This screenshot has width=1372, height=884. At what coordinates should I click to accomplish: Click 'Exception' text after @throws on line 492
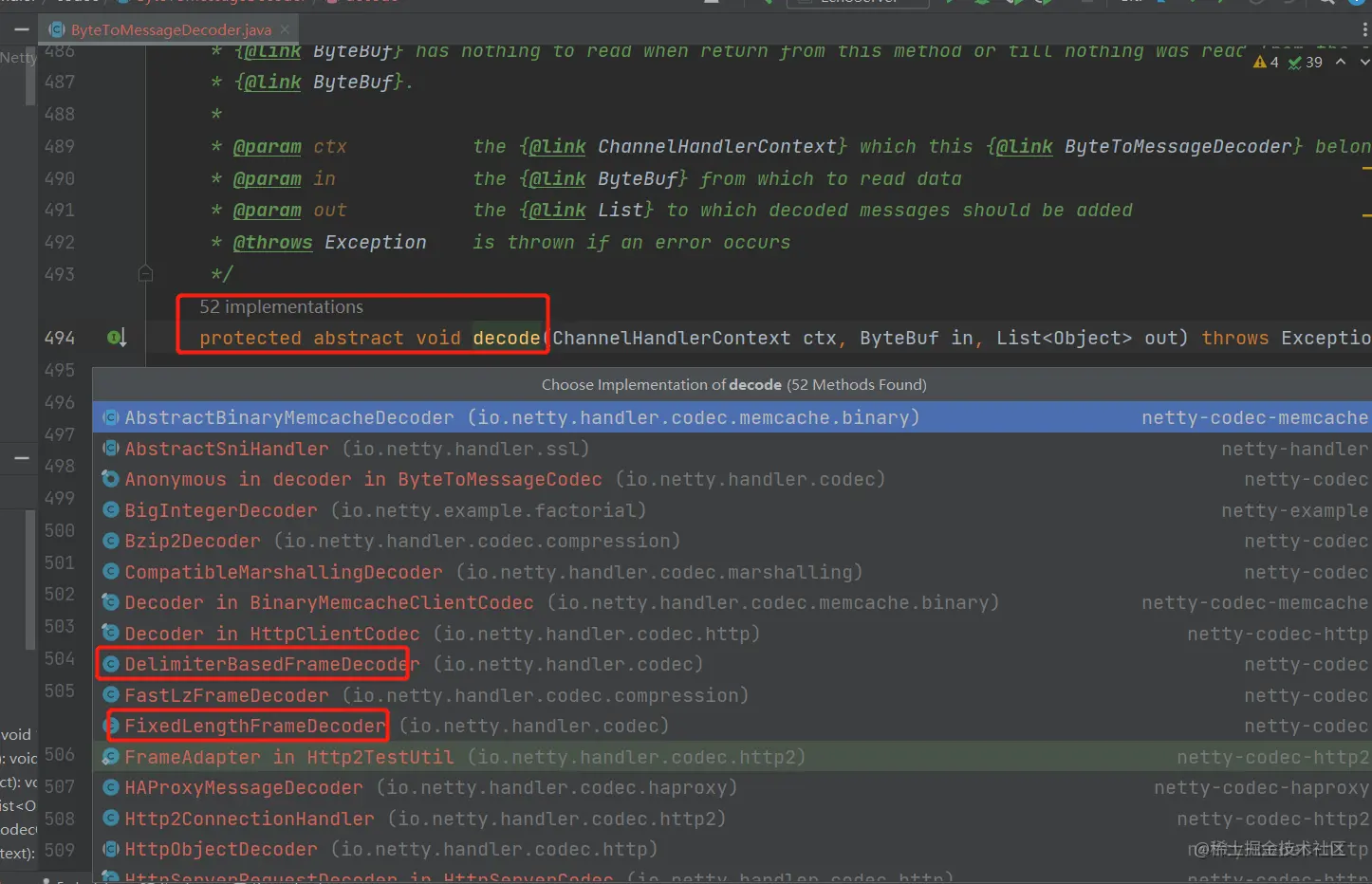(376, 242)
